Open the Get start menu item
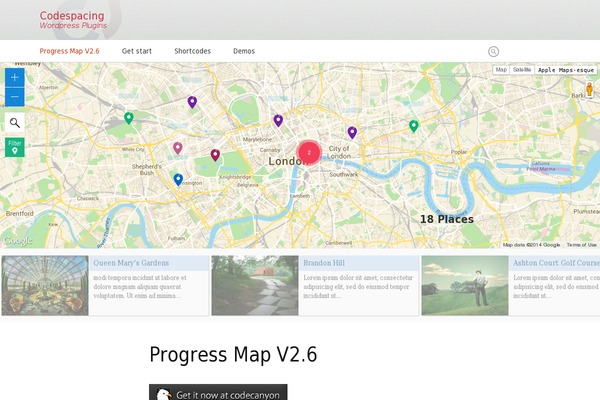 (137, 51)
